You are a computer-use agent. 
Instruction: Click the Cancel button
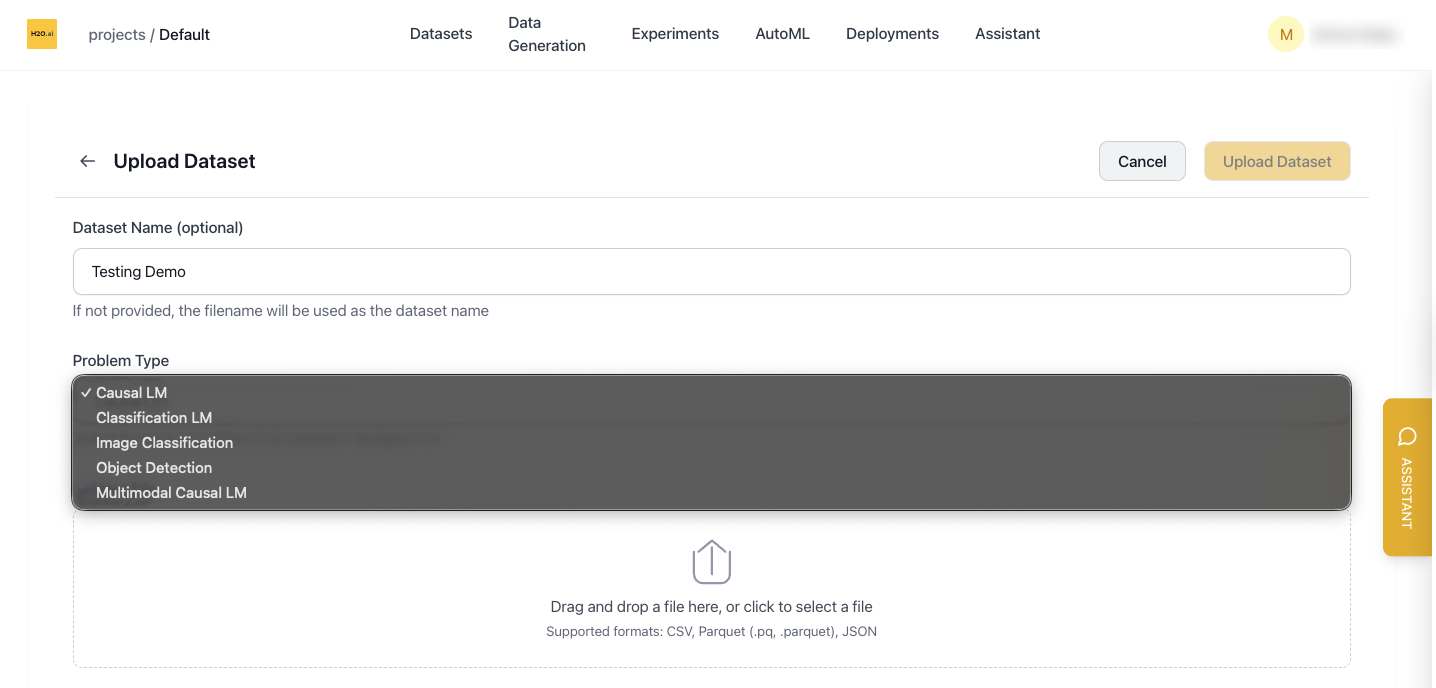pyautogui.click(x=1142, y=161)
